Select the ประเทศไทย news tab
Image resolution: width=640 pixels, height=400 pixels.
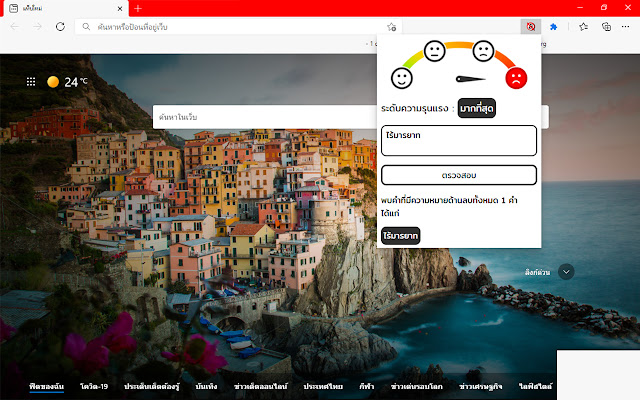pyautogui.click(x=323, y=386)
